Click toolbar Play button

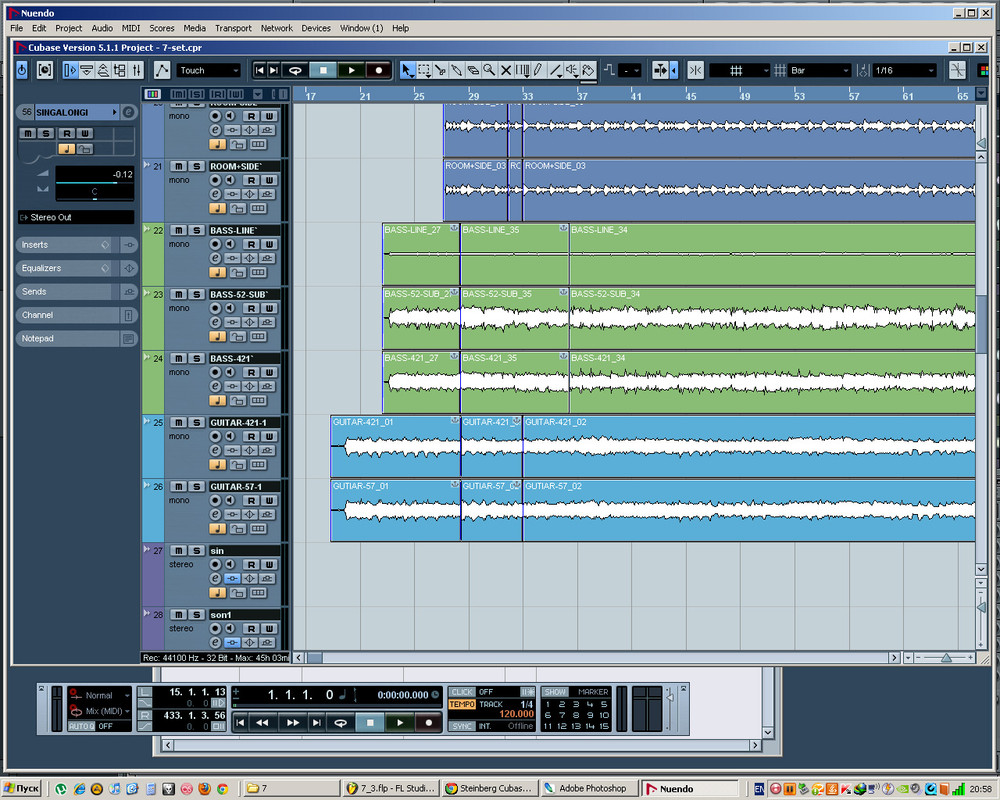351,70
